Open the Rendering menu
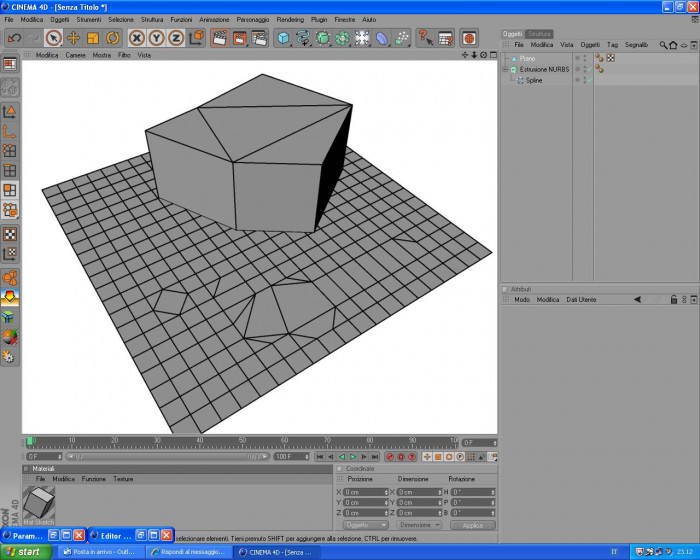Image resolution: width=700 pixels, height=560 pixels. tap(290, 20)
